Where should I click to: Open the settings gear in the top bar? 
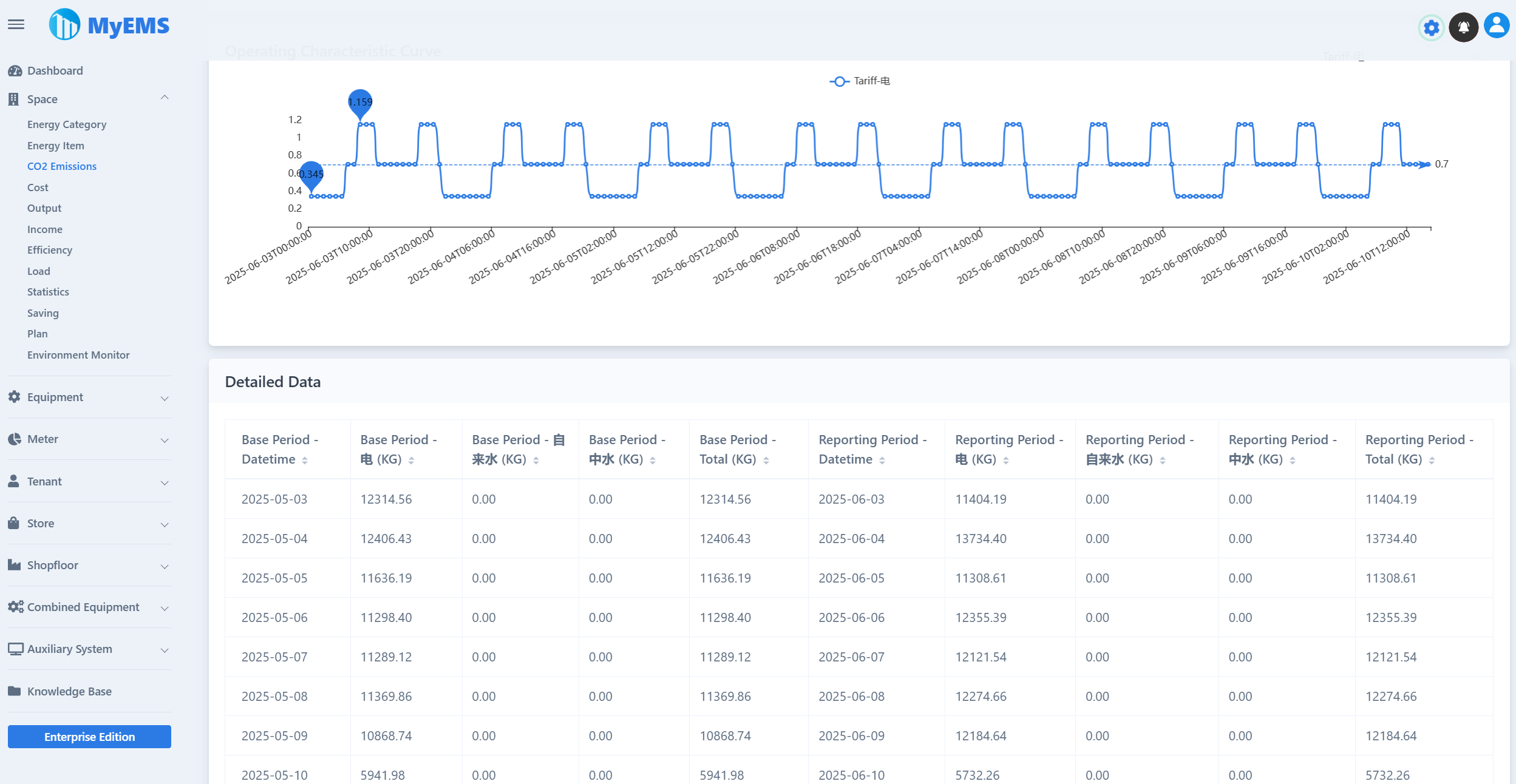[x=1430, y=27]
